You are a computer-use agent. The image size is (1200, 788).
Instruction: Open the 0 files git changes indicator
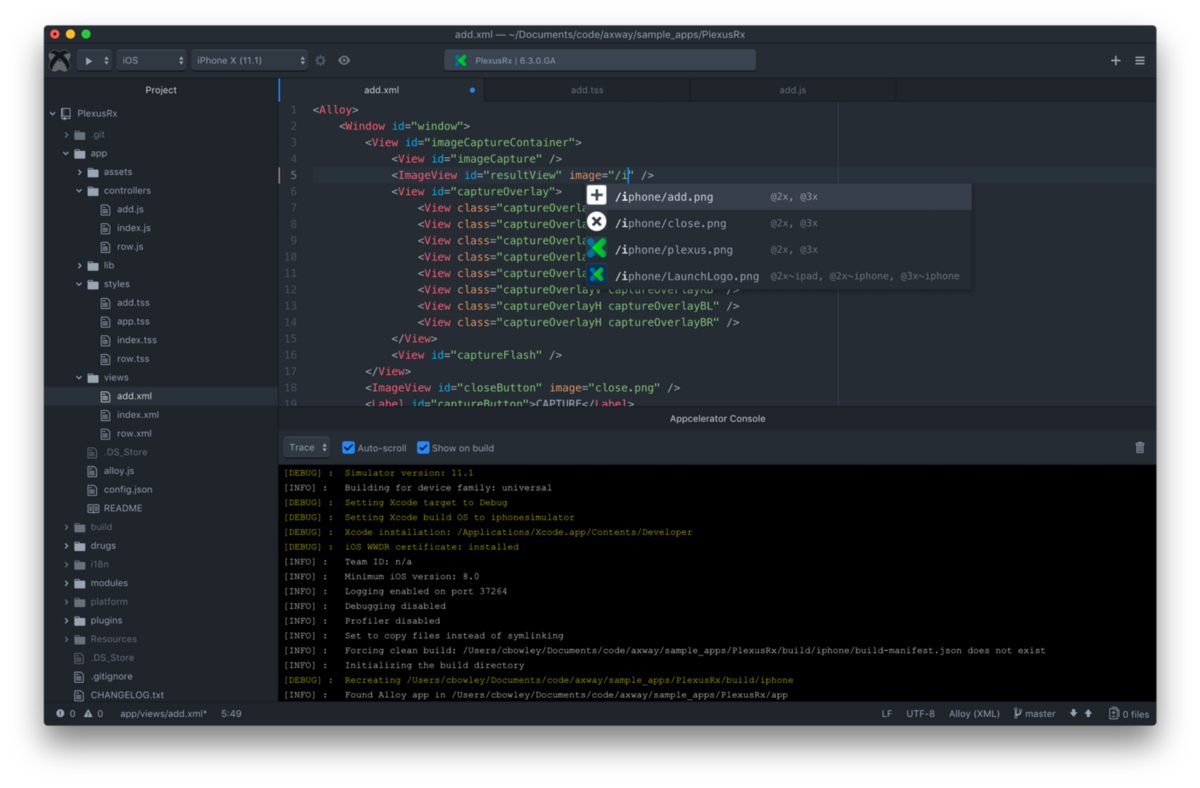(1129, 714)
